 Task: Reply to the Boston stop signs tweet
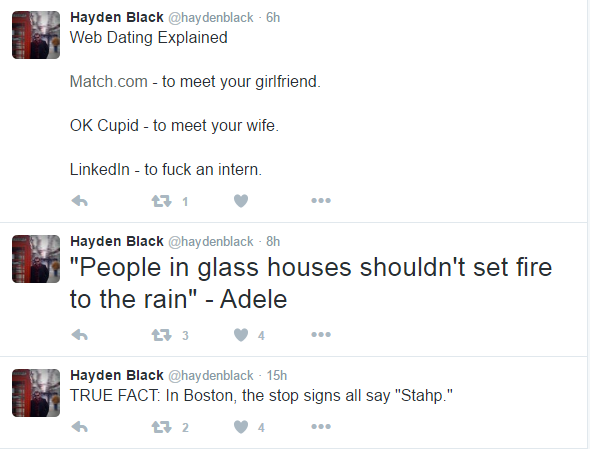click(x=79, y=427)
